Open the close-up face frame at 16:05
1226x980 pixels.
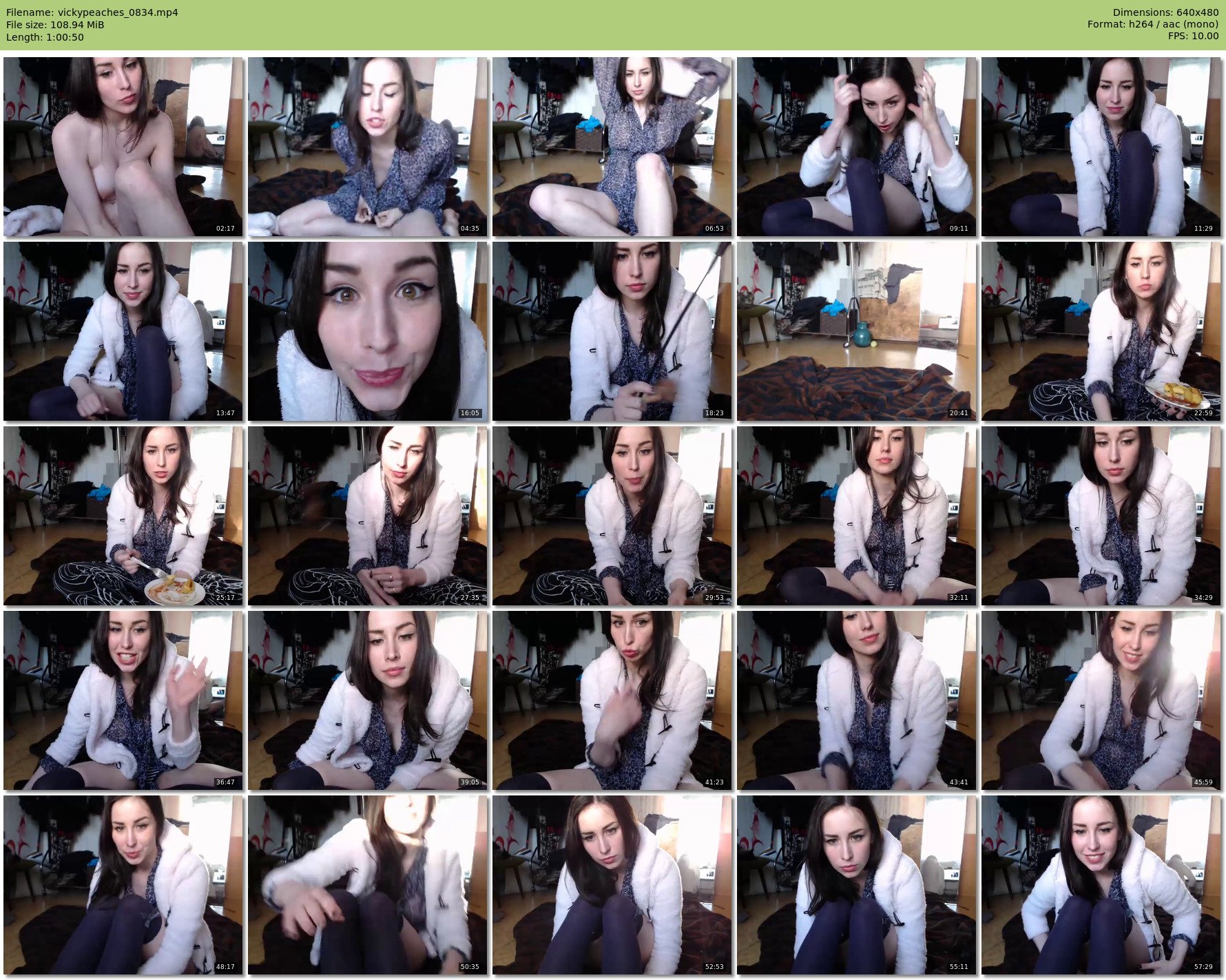tap(368, 331)
